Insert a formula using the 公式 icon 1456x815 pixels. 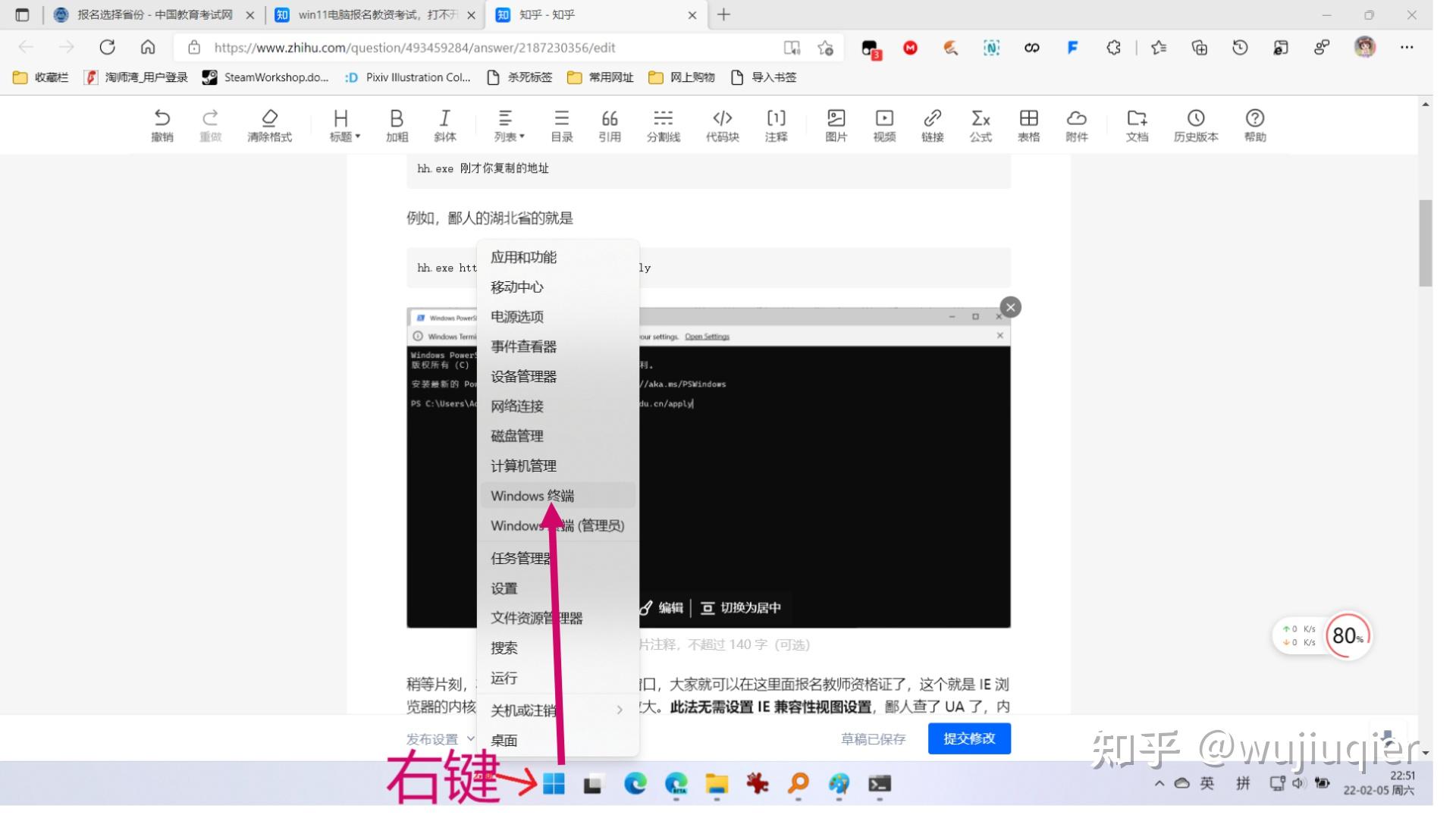(981, 125)
